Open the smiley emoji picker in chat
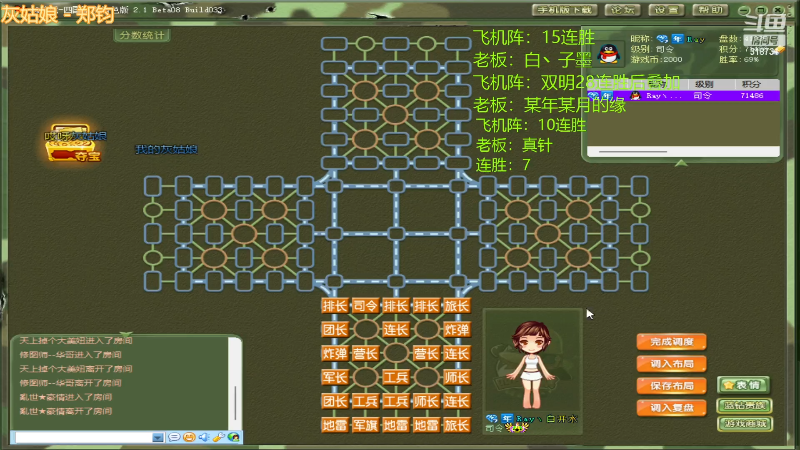 click(189, 437)
